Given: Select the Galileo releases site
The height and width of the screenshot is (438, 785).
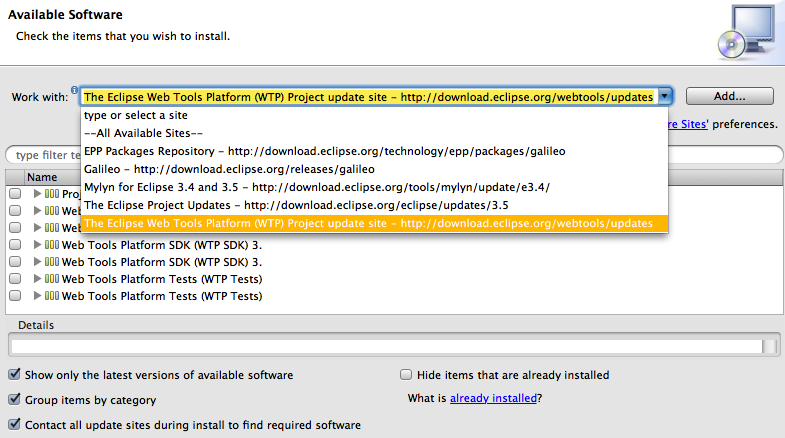Looking at the screenshot, I should (x=374, y=169).
